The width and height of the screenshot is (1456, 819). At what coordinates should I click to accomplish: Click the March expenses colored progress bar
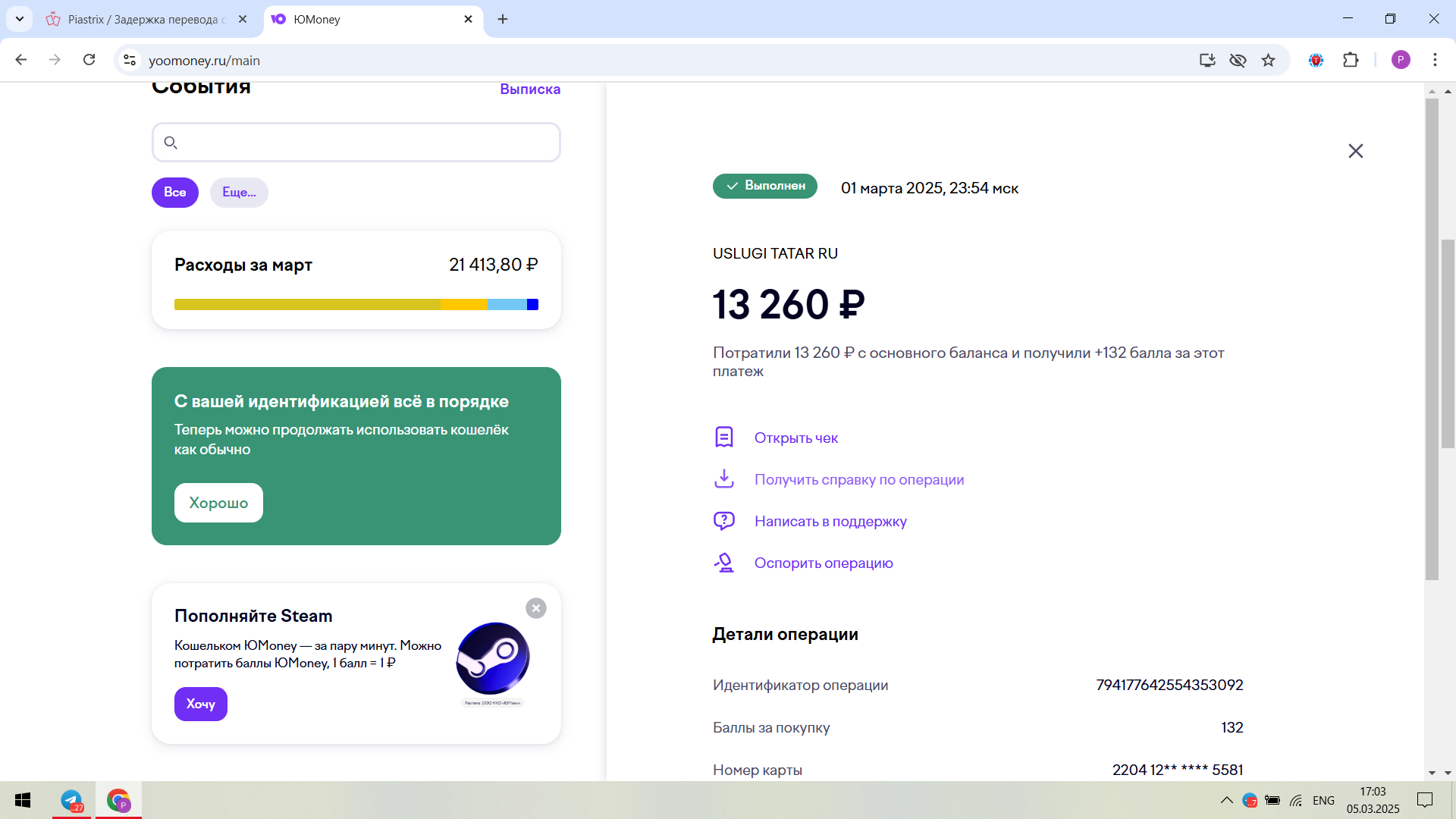(356, 304)
